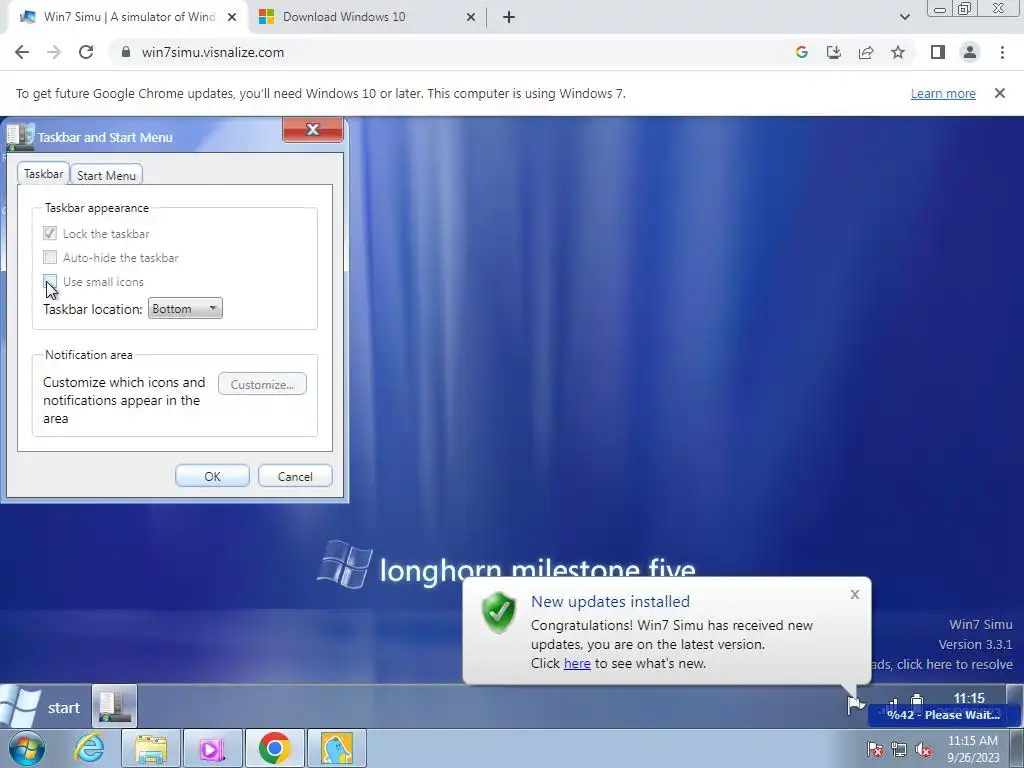The image size is (1024, 768).
Task: Open a new browser tab
Action: (x=509, y=18)
